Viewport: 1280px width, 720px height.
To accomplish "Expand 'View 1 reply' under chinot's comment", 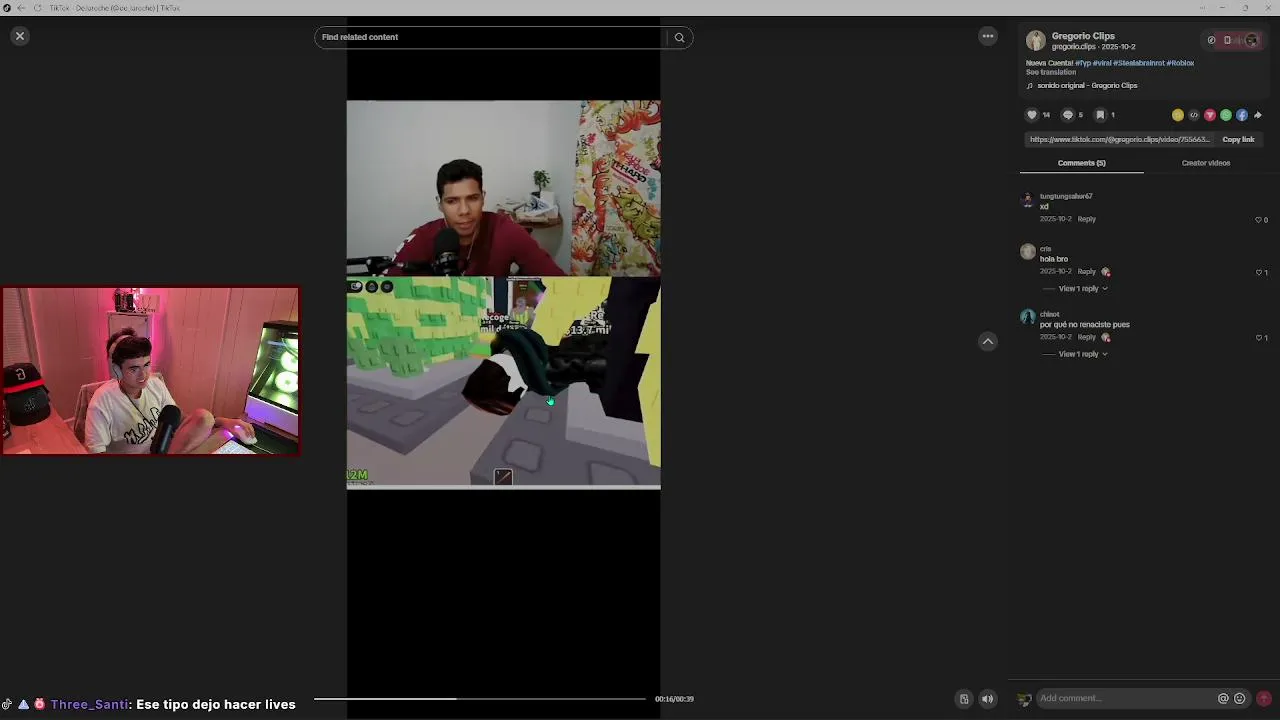I will (x=1083, y=354).
